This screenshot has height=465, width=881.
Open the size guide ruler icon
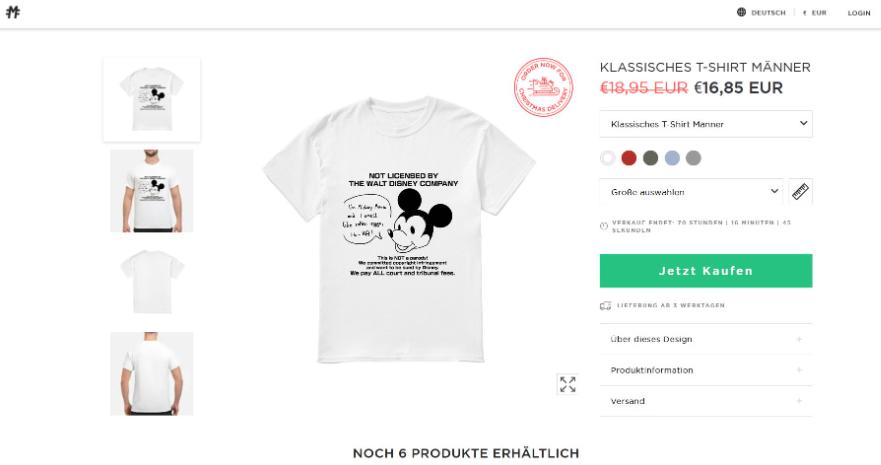pos(800,192)
